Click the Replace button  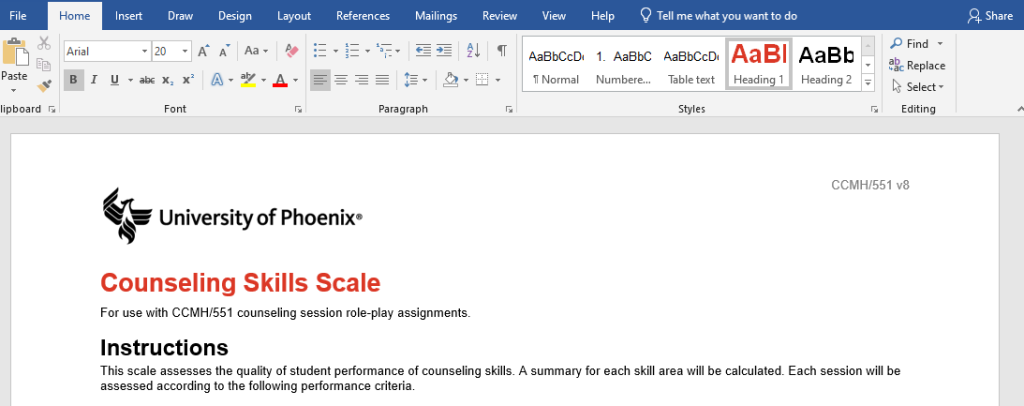click(917, 65)
